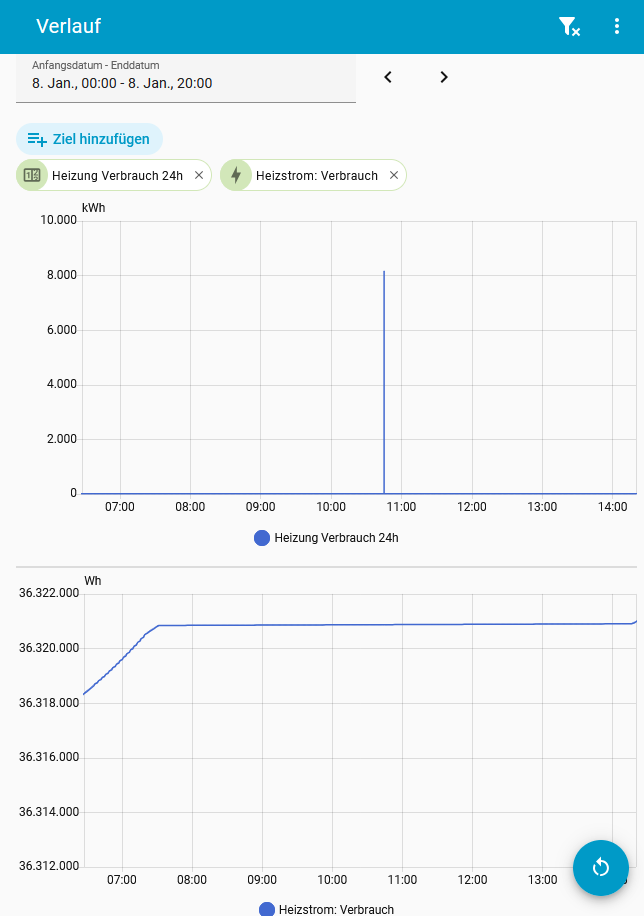Clear all filters with the filter-remove icon

569,27
